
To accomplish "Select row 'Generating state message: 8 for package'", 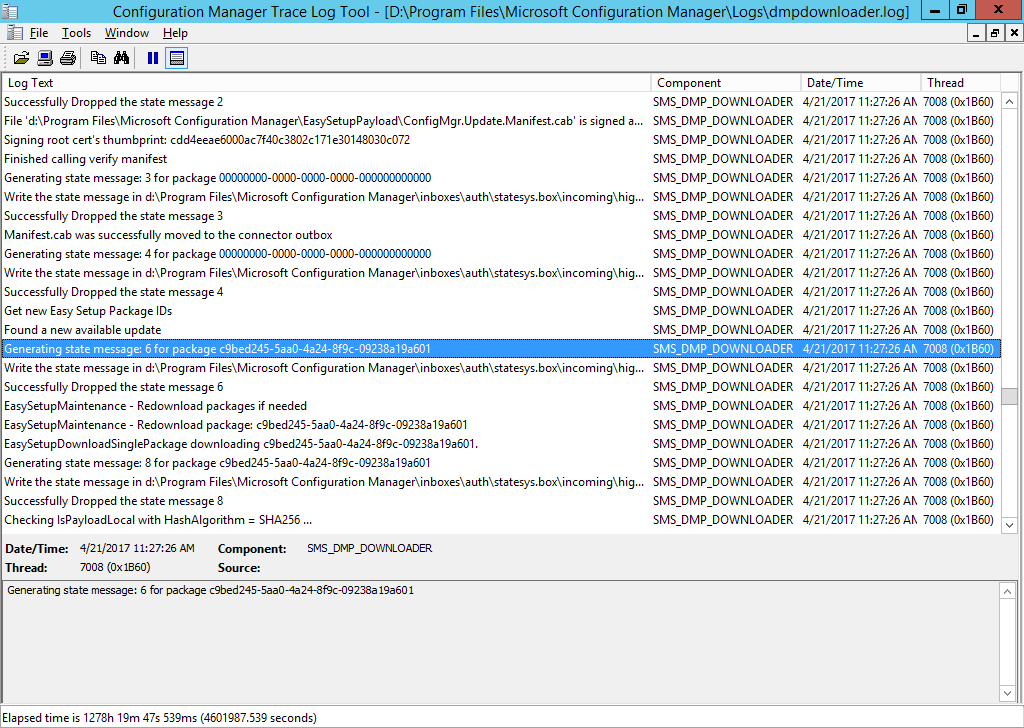I will pos(501,462).
